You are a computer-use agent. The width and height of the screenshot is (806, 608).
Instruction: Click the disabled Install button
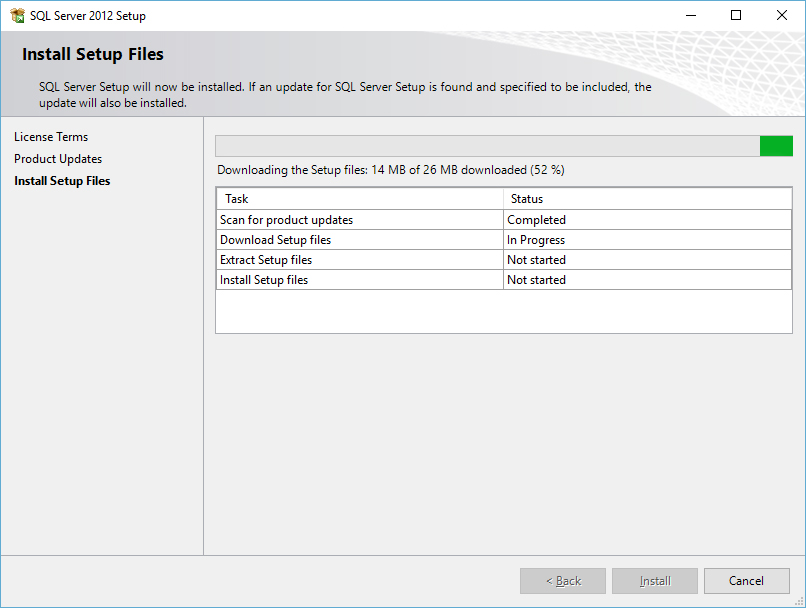[x=655, y=581]
